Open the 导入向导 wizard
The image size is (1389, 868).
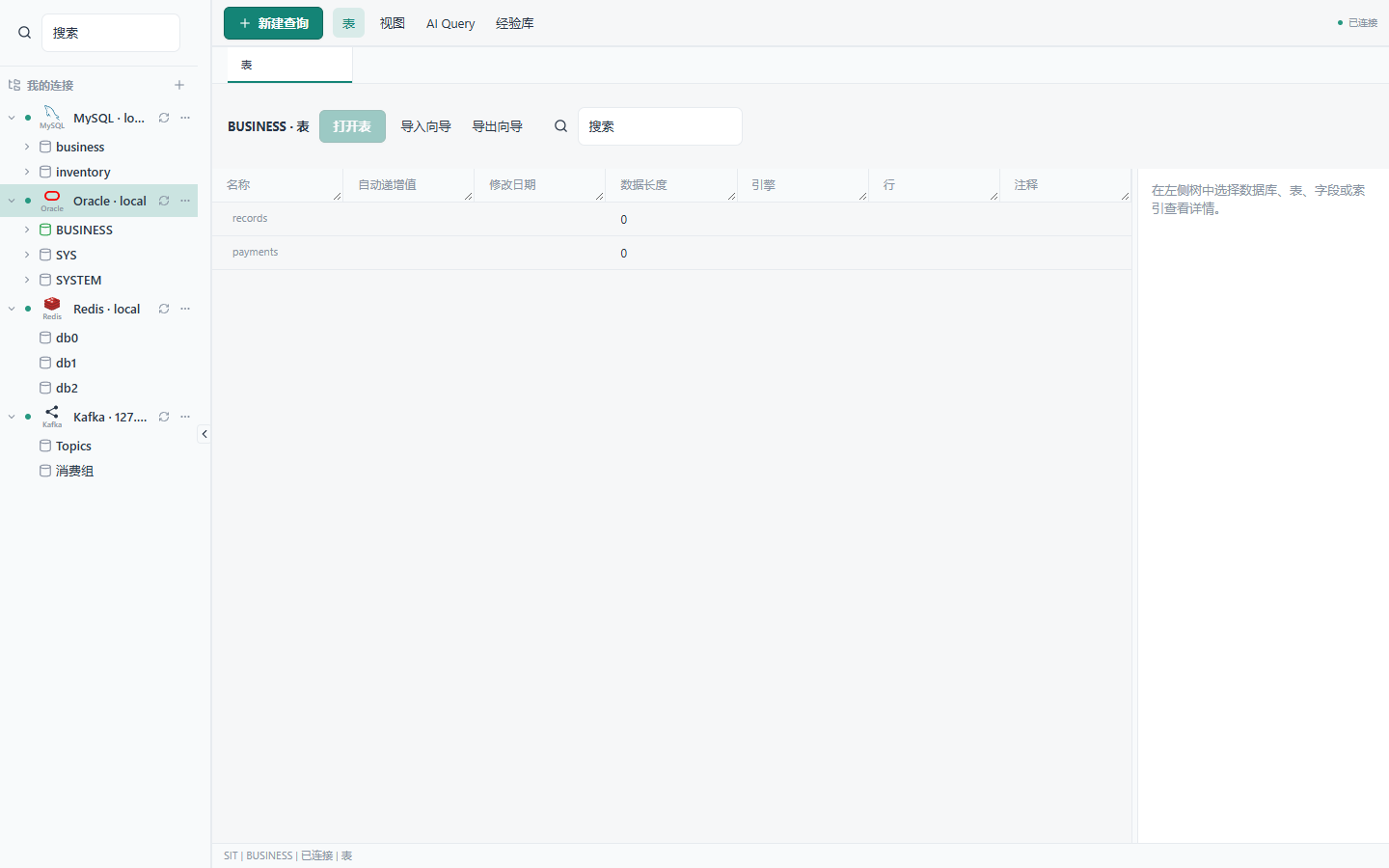tap(426, 126)
